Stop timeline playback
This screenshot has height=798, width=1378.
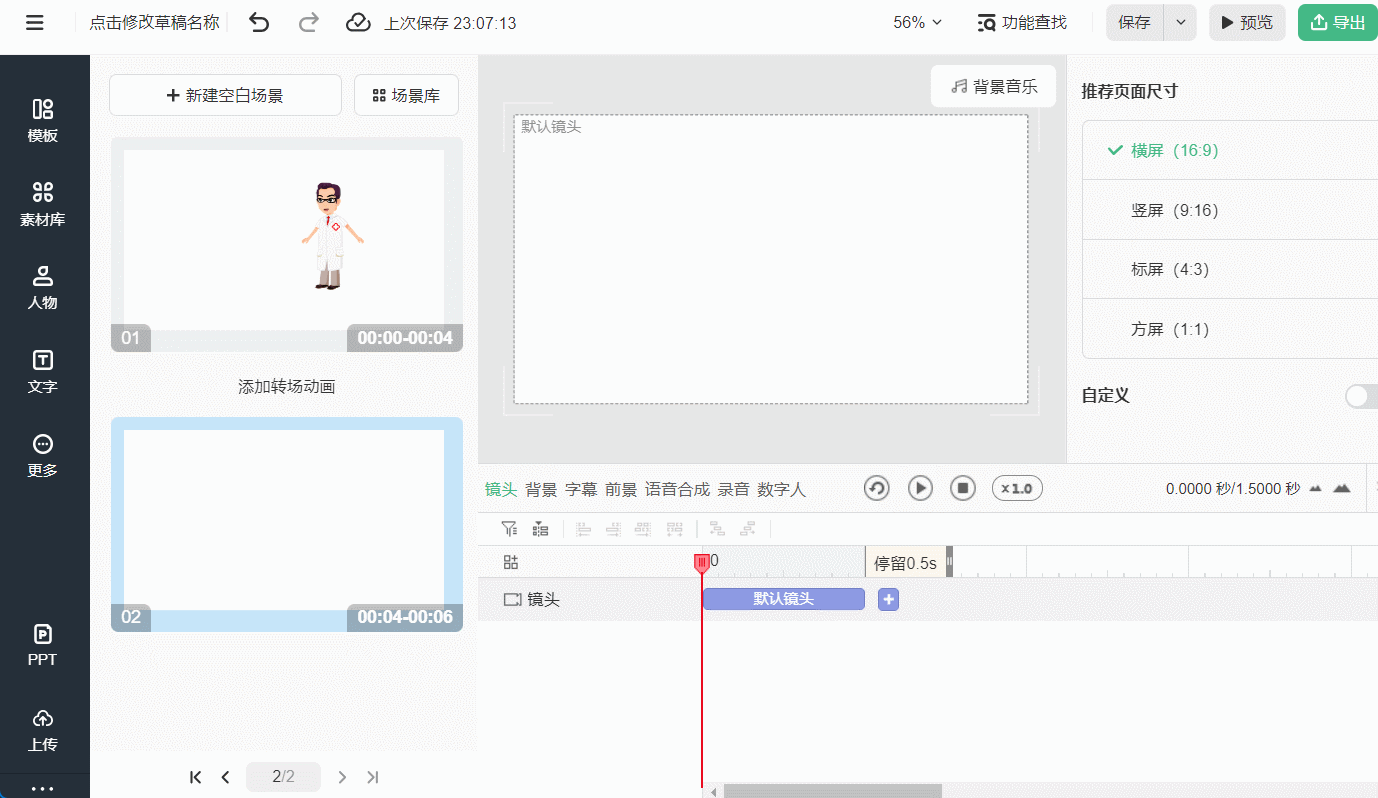963,488
